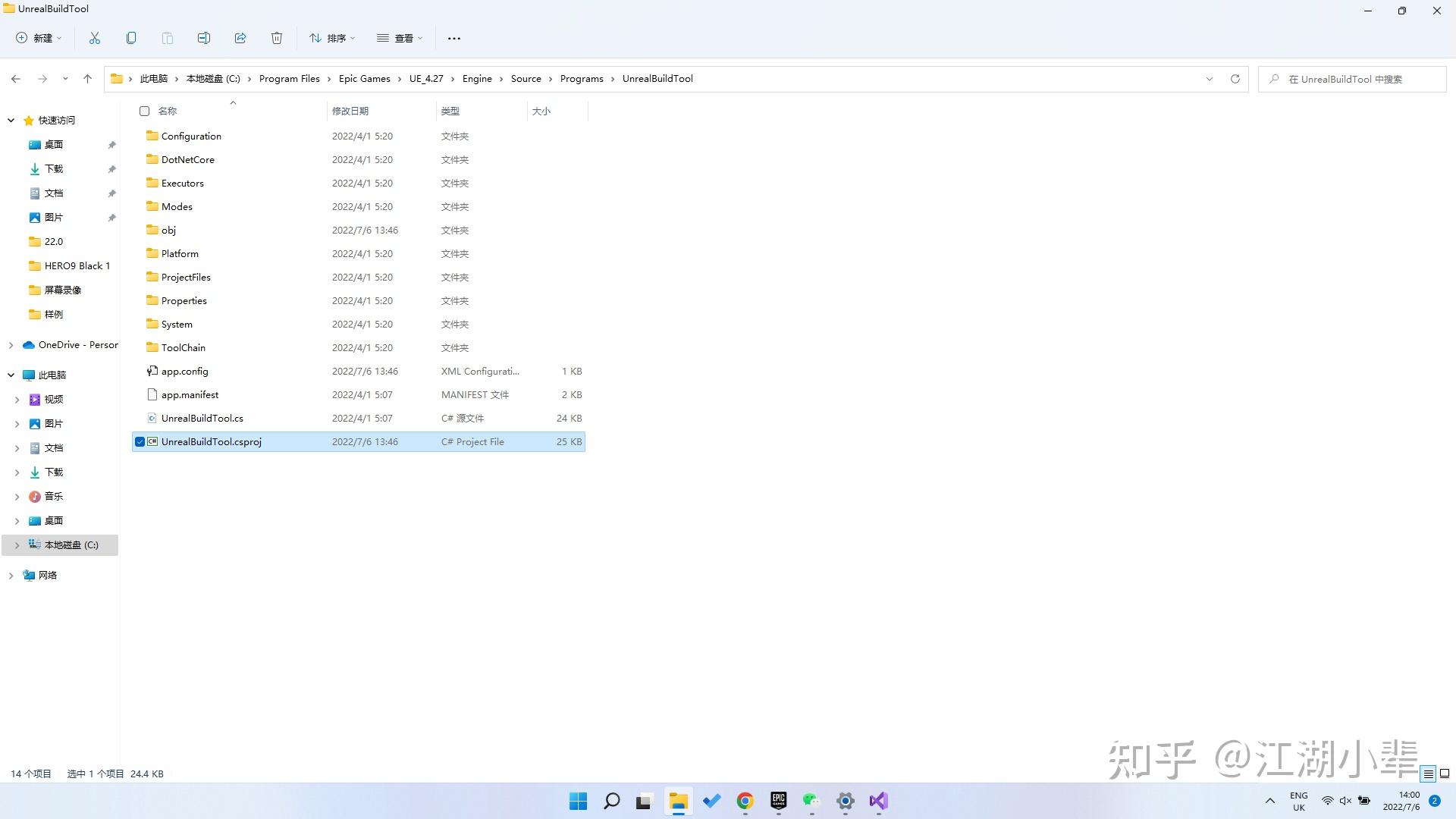Click the UnrealBuildTool search box

pyautogui.click(x=1350, y=78)
